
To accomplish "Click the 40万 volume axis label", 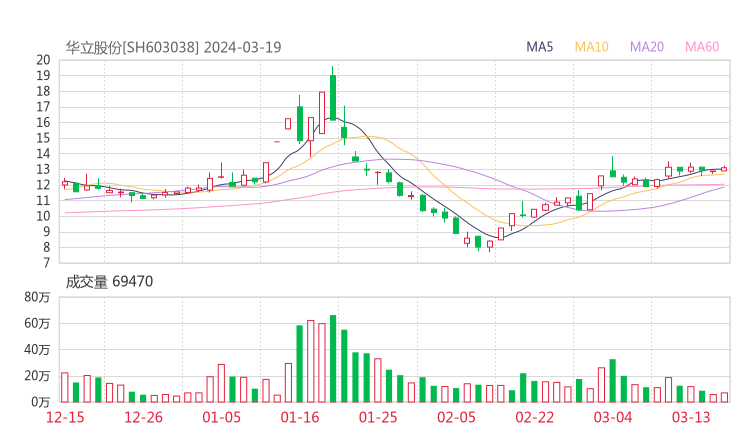I will [x=37, y=350].
